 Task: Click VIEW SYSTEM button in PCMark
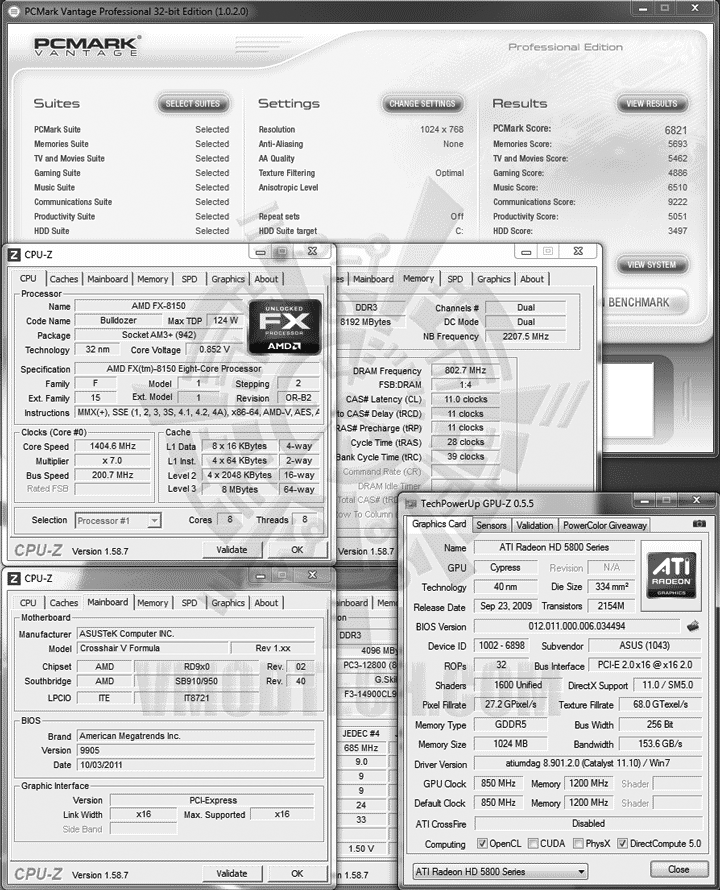(651, 265)
